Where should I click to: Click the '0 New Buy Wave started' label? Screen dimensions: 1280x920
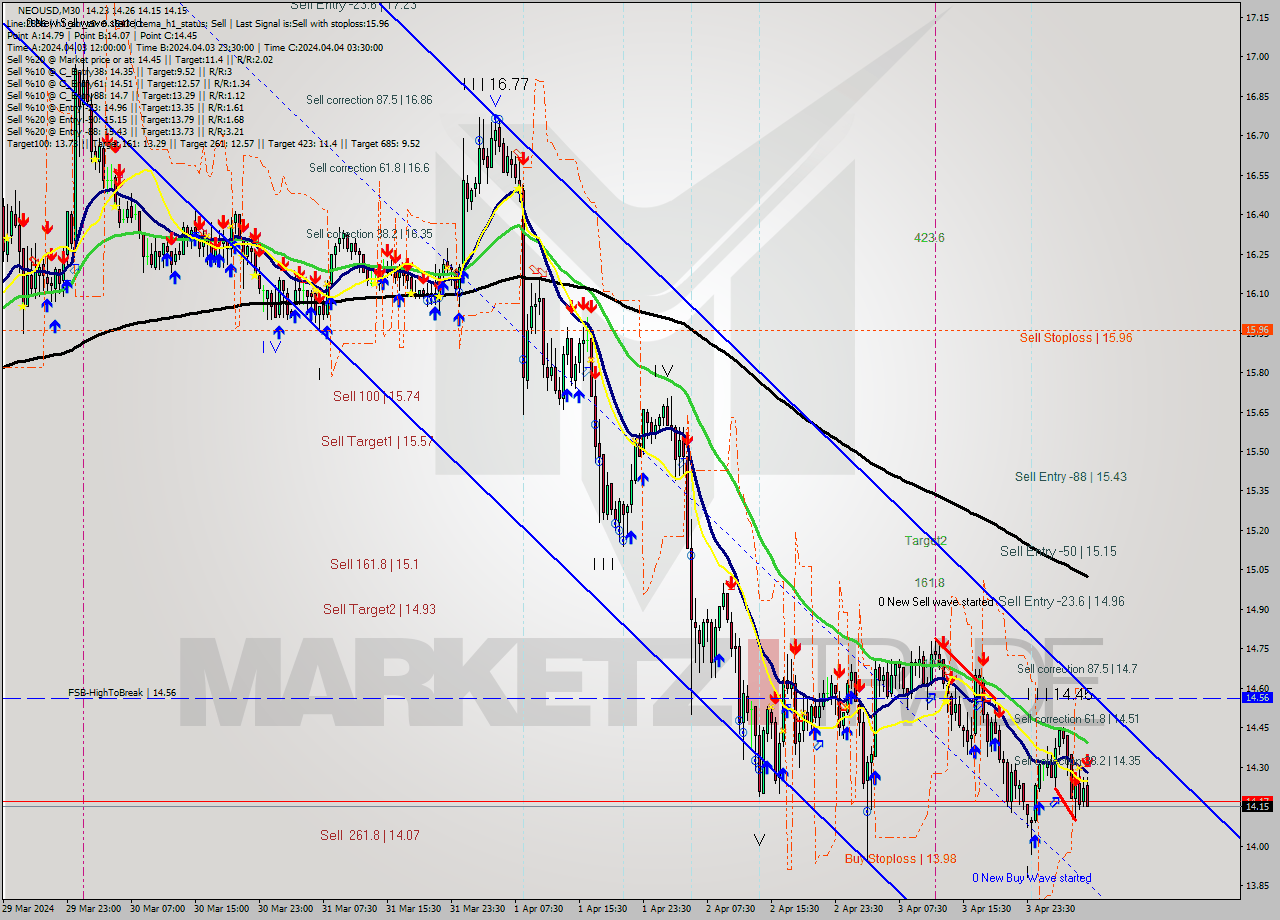[x=1032, y=878]
